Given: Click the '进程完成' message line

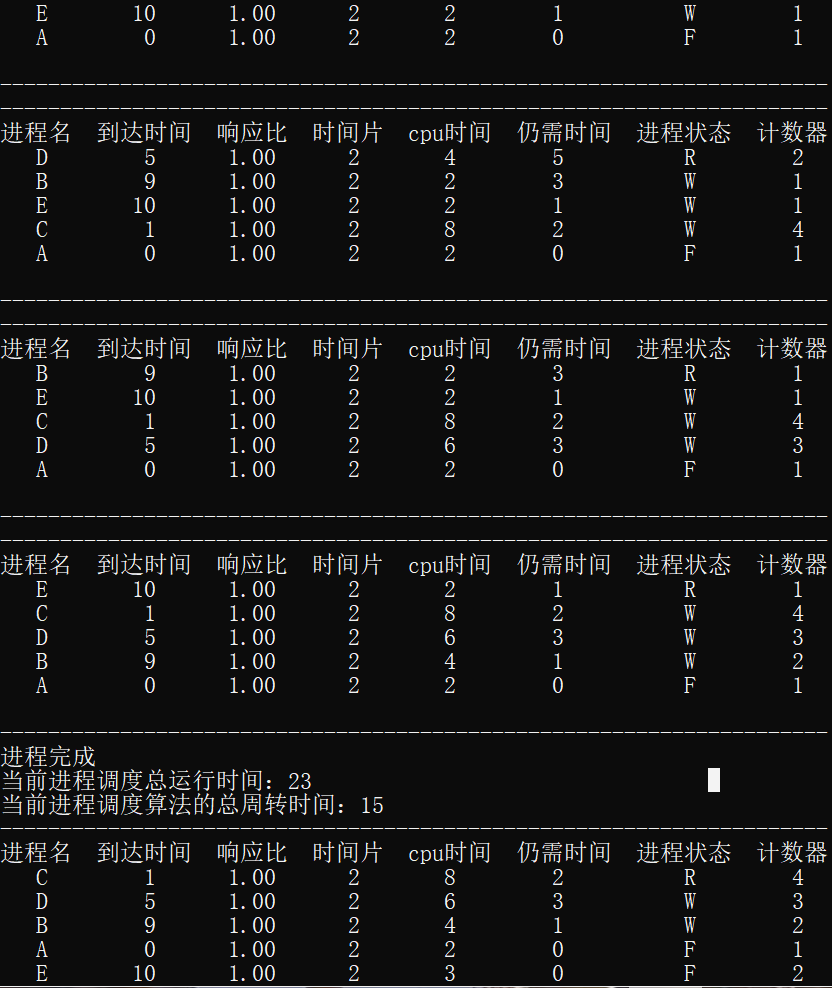Looking at the screenshot, I should click(48, 757).
